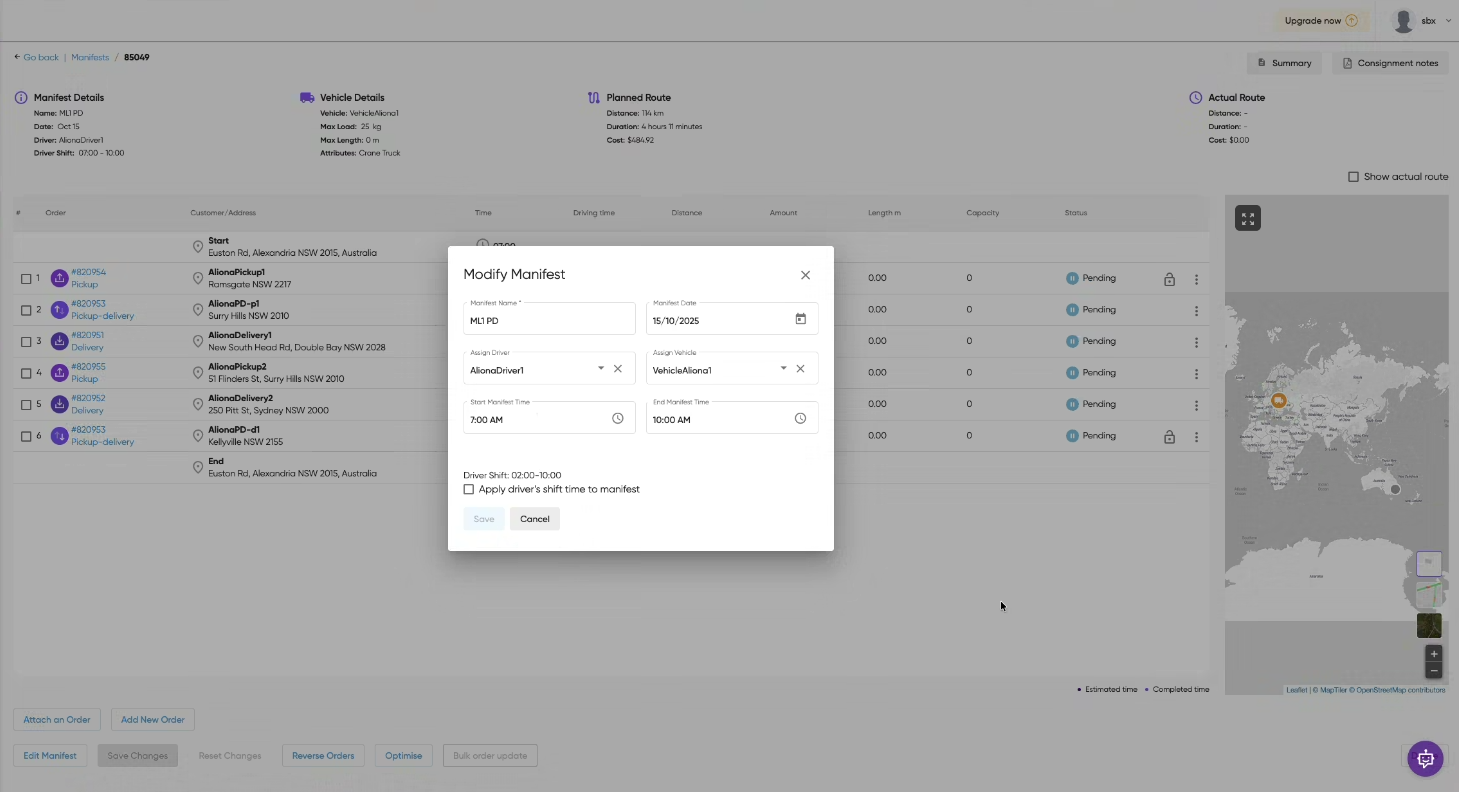
Task: Expand the map to fullscreen
Action: (x=1247, y=218)
